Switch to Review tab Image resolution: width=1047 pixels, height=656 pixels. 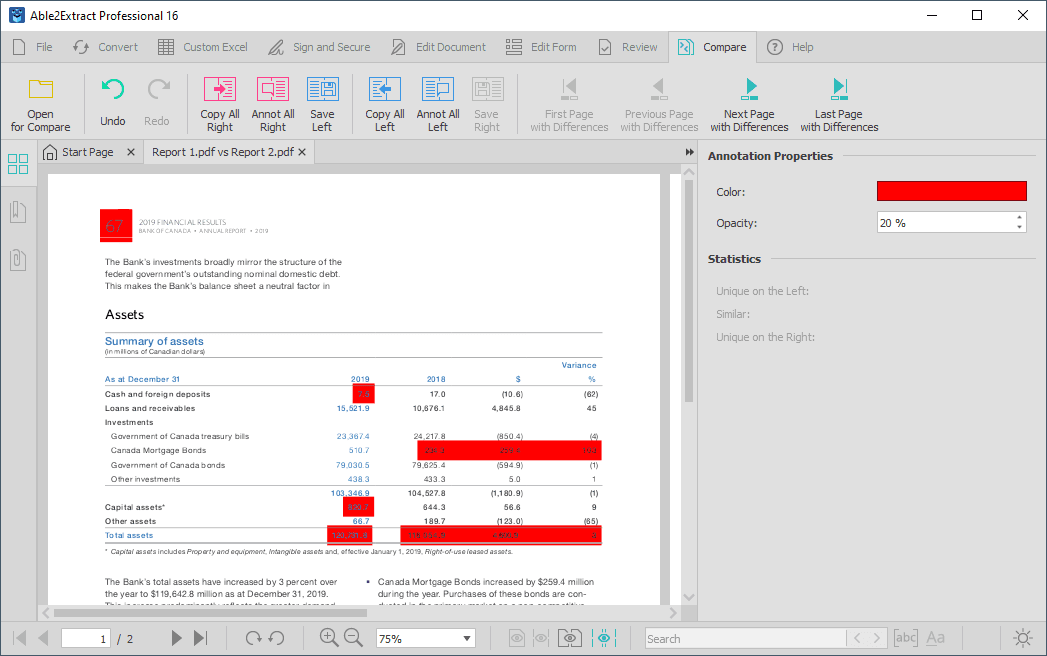coord(628,47)
